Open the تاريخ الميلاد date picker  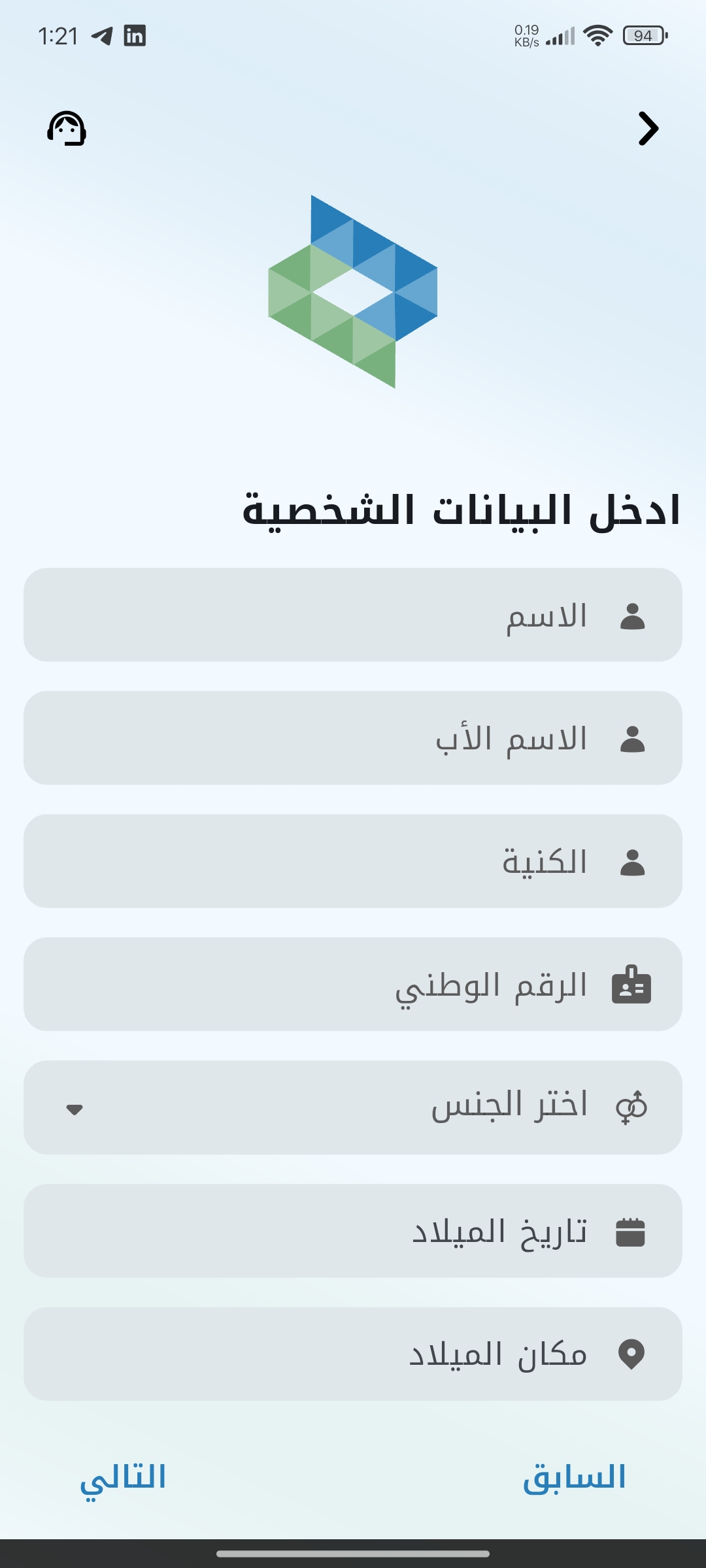(353, 1231)
